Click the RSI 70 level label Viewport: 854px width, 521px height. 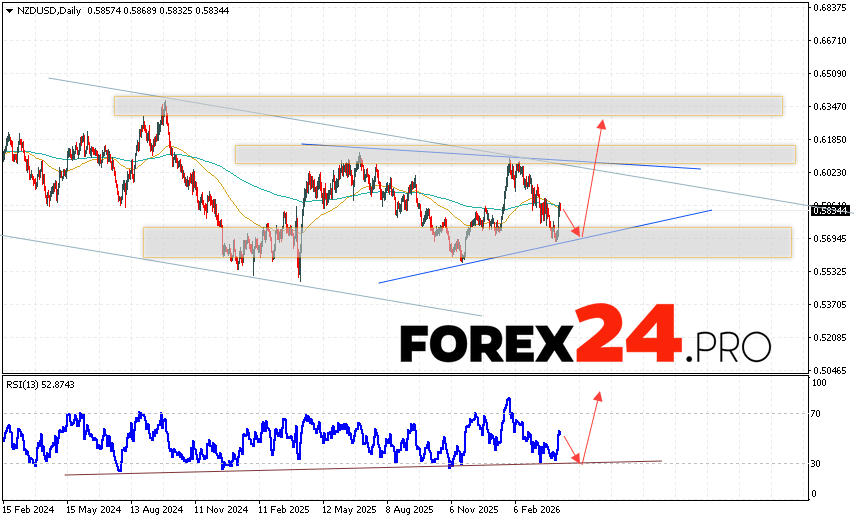coord(818,413)
